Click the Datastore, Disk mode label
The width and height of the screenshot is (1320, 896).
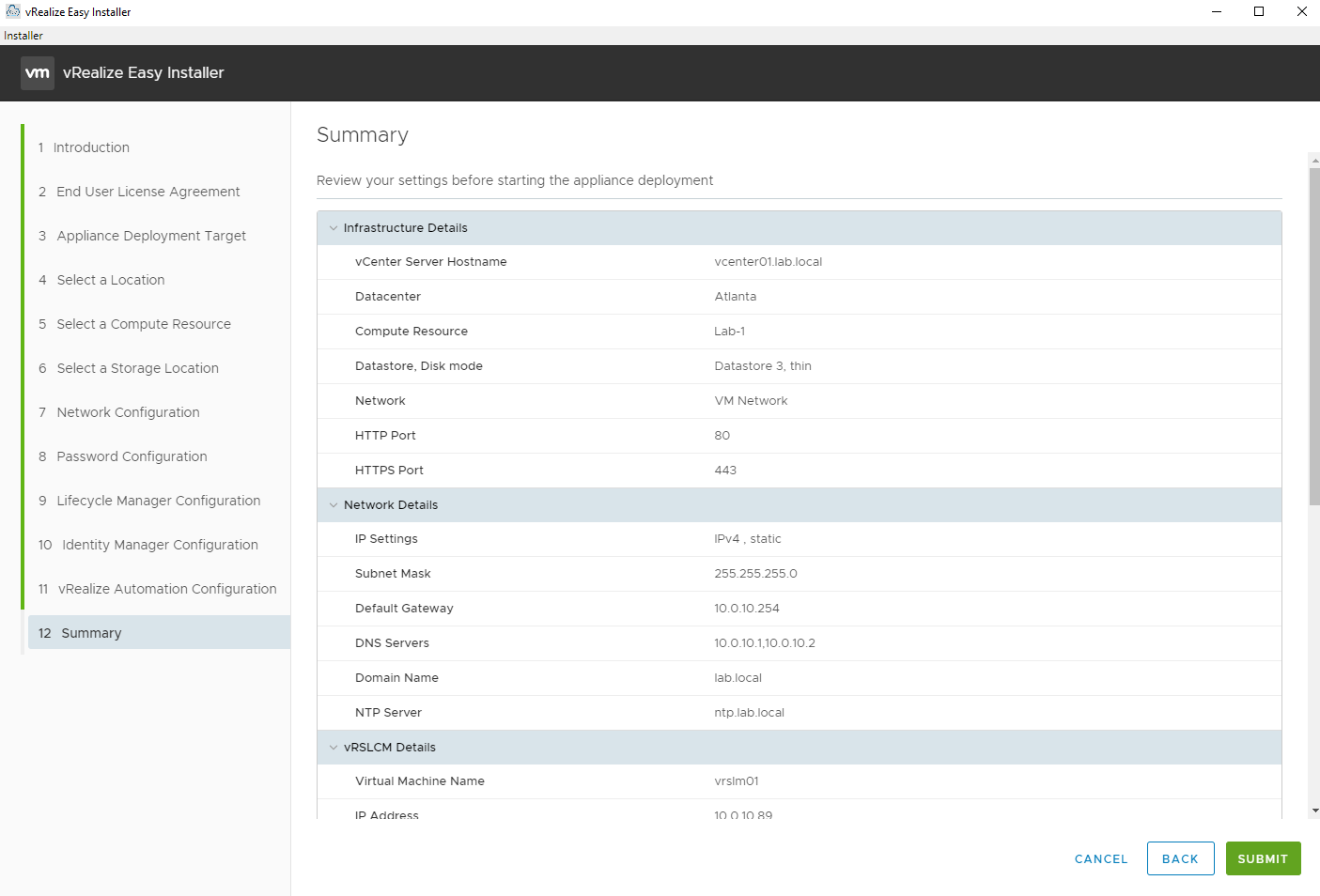click(419, 366)
